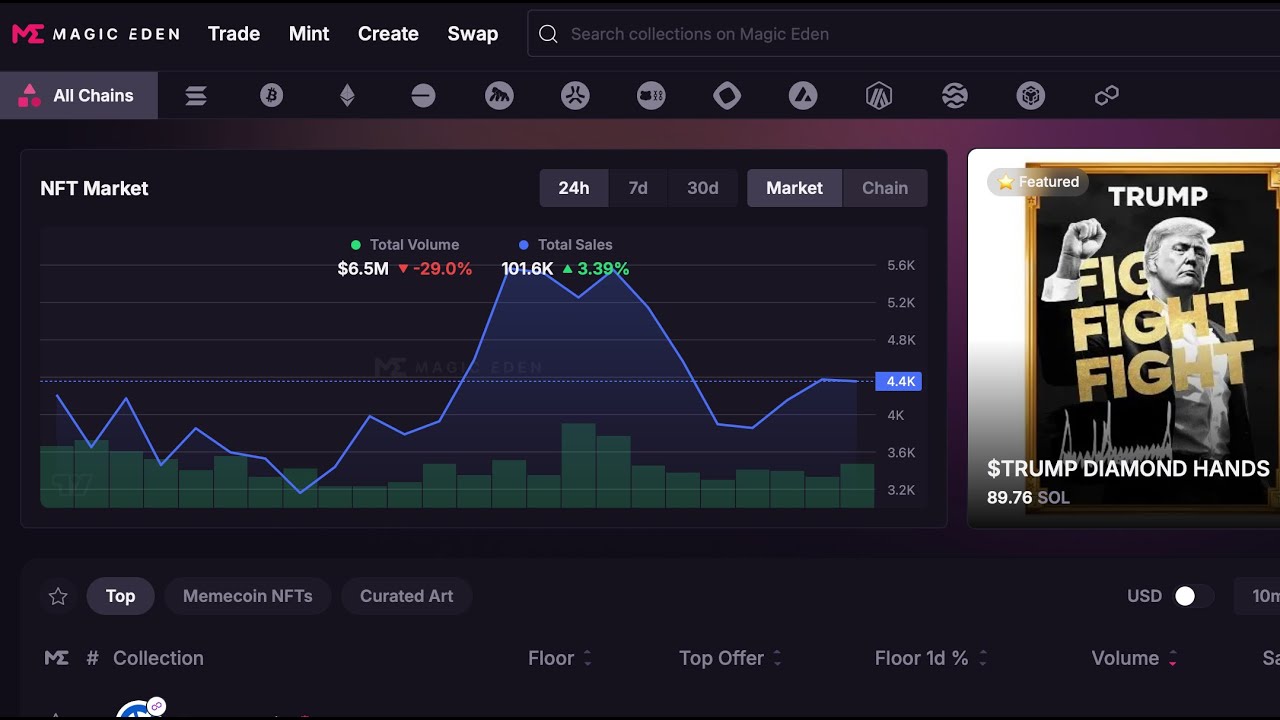The height and width of the screenshot is (720, 1280).
Task: Select the Top collections tab
Action: 120,596
